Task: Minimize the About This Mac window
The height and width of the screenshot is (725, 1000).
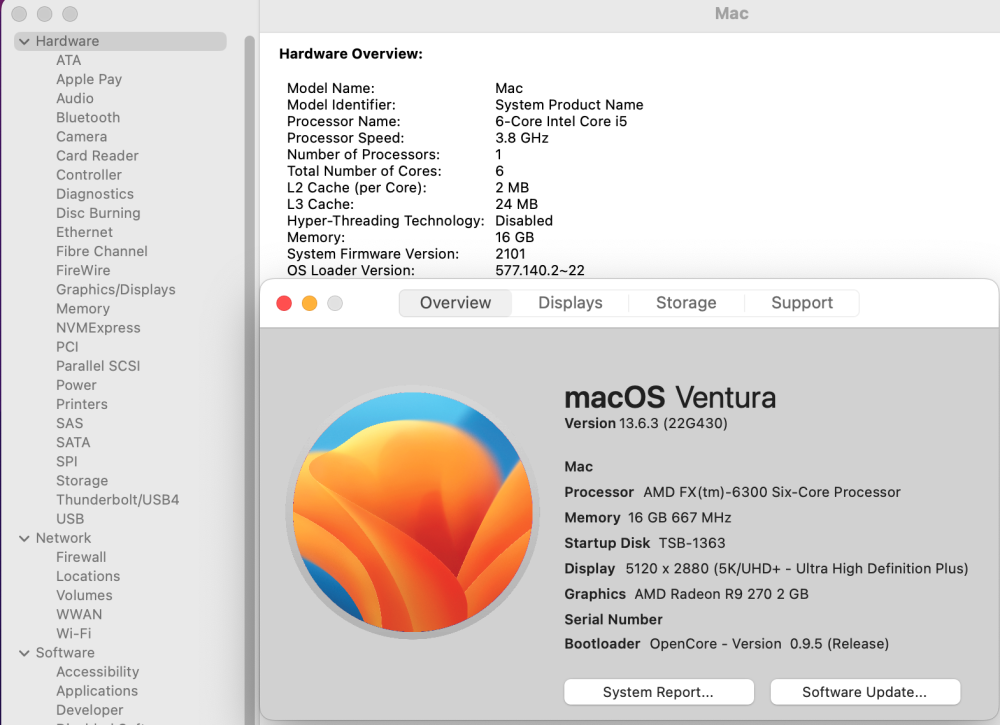Action: [309, 304]
